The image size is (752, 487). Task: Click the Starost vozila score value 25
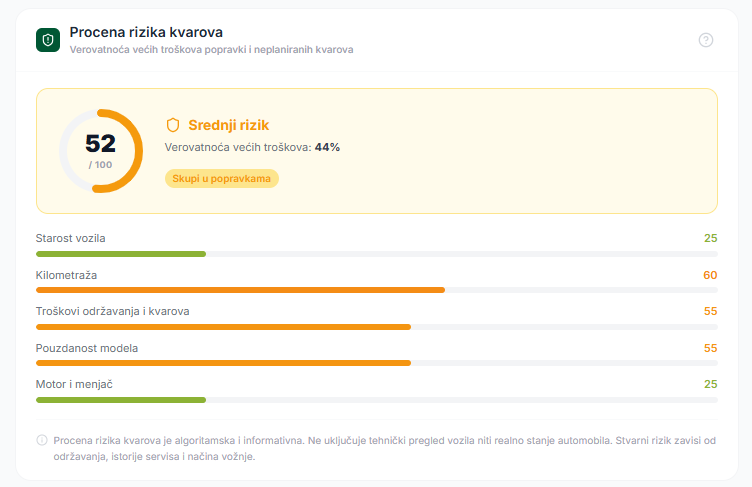click(710, 238)
